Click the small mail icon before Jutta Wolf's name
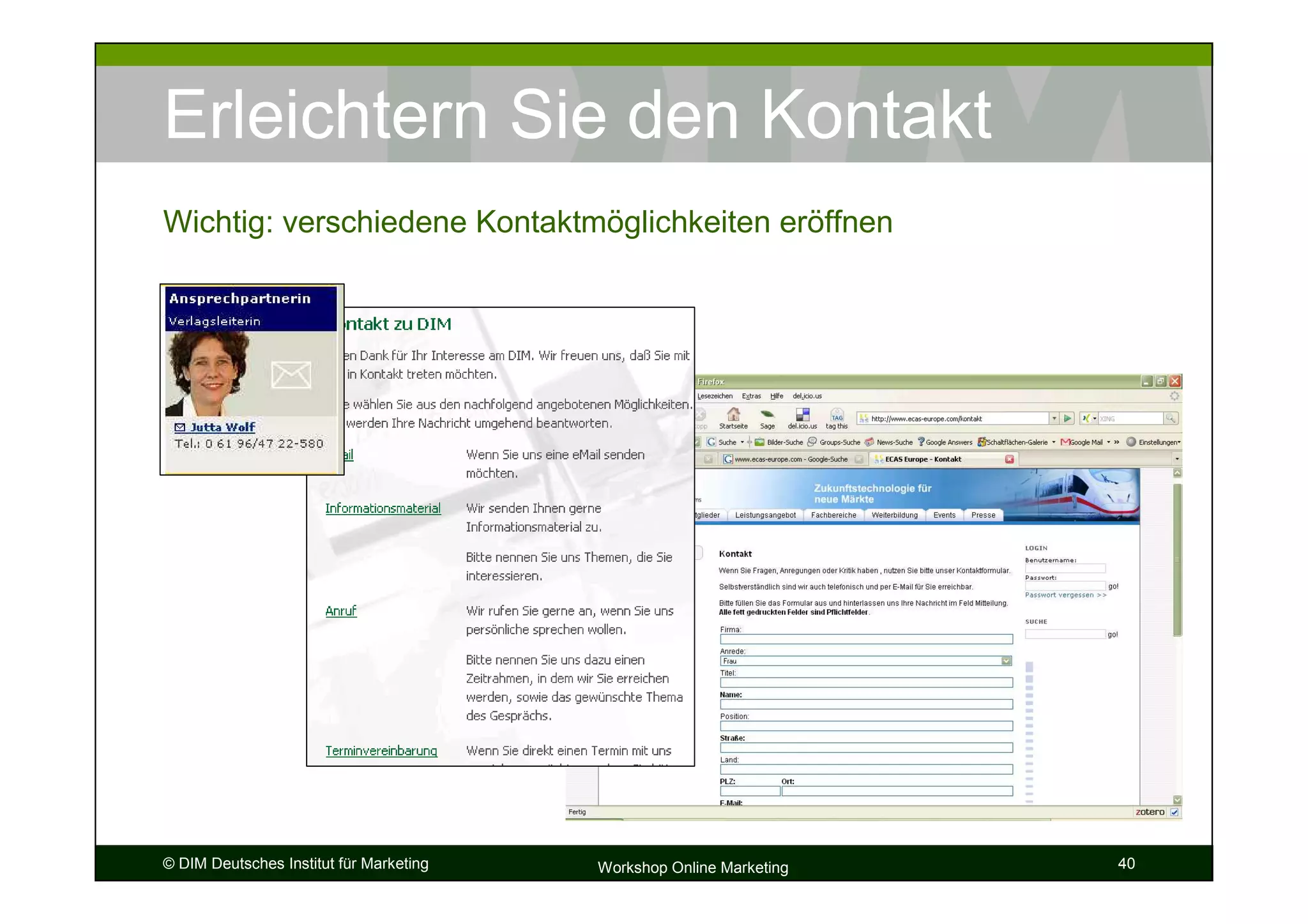 click(x=179, y=427)
